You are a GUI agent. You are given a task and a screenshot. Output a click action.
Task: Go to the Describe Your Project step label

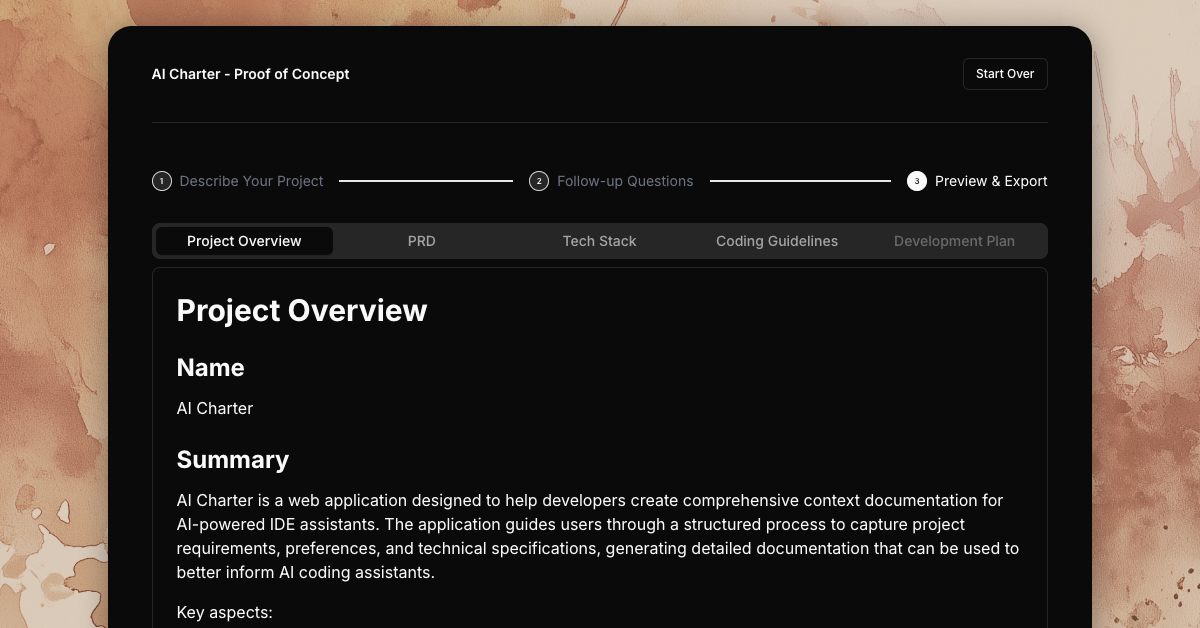(x=251, y=181)
